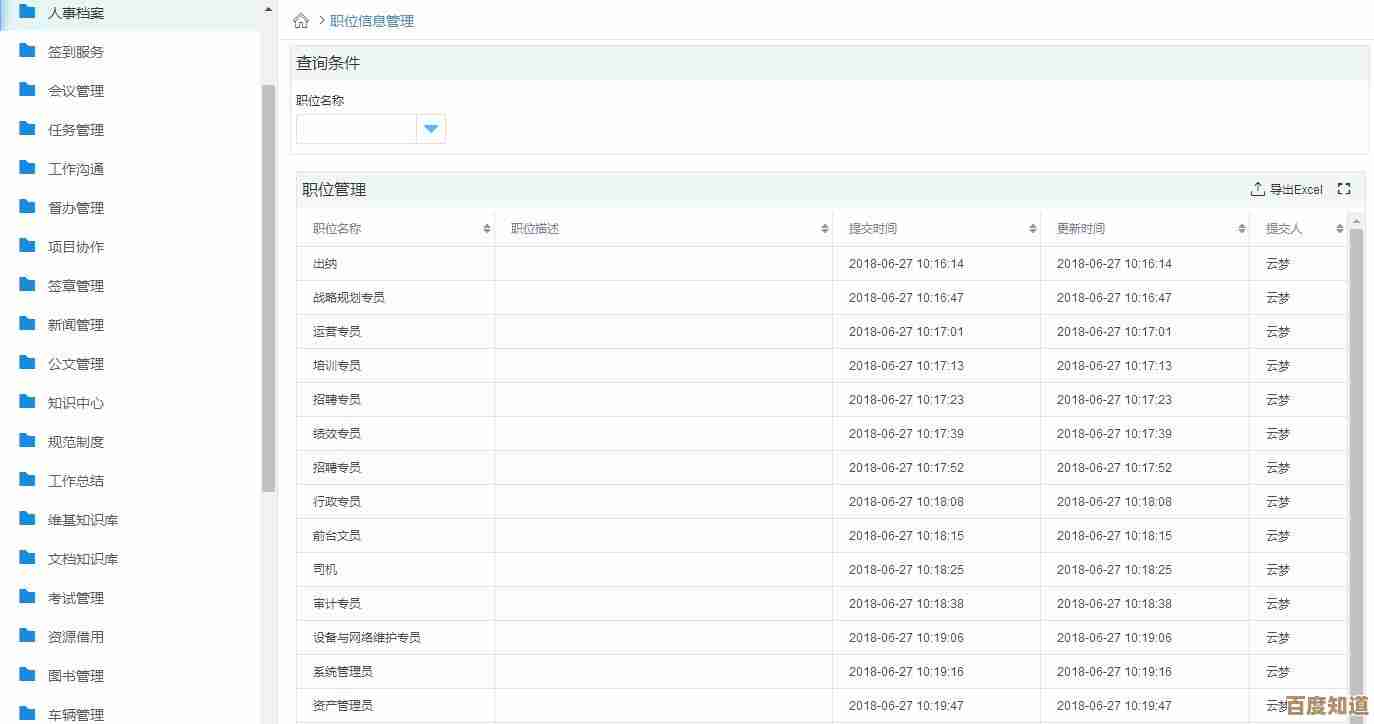Toggle sort order on 提交时间 column
The height and width of the screenshot is (724, 1374).
click(1032, 229)
